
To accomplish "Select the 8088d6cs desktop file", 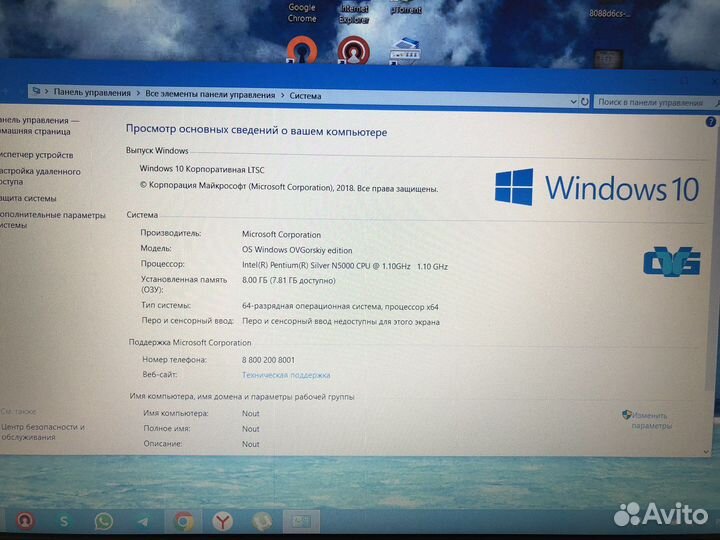I will (609, 13).
